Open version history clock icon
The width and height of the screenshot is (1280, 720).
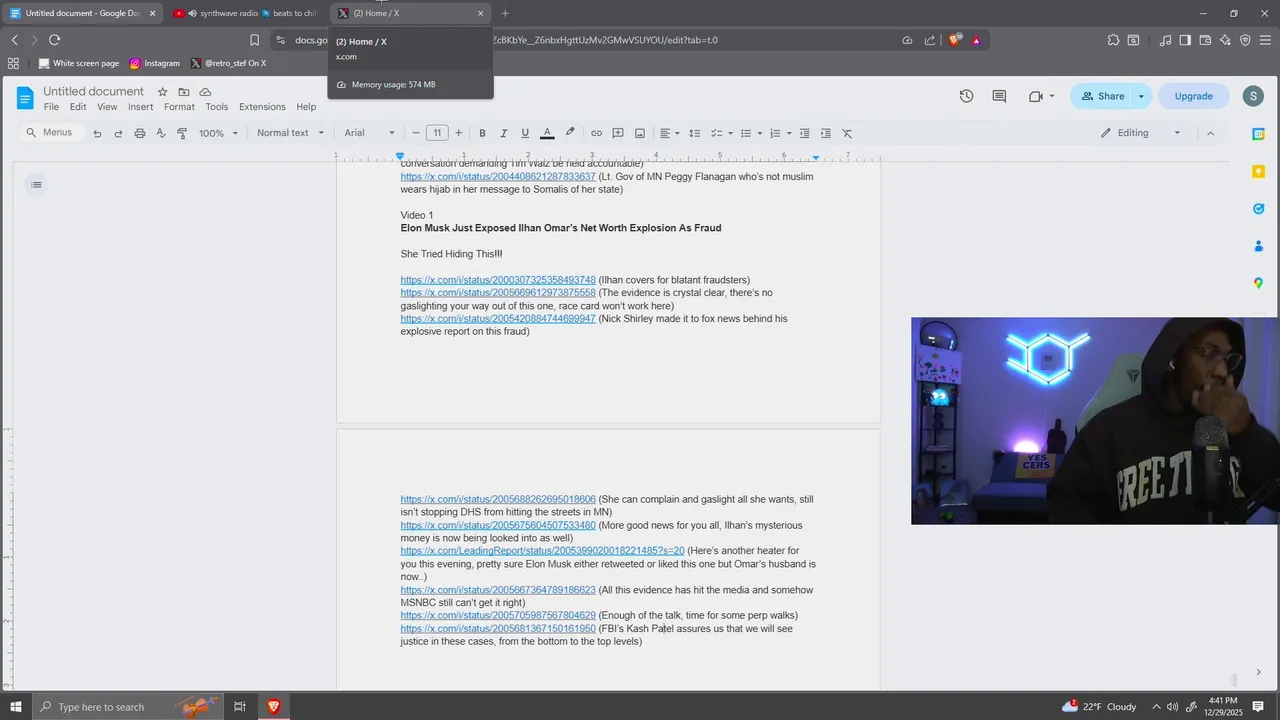(966, 96)
